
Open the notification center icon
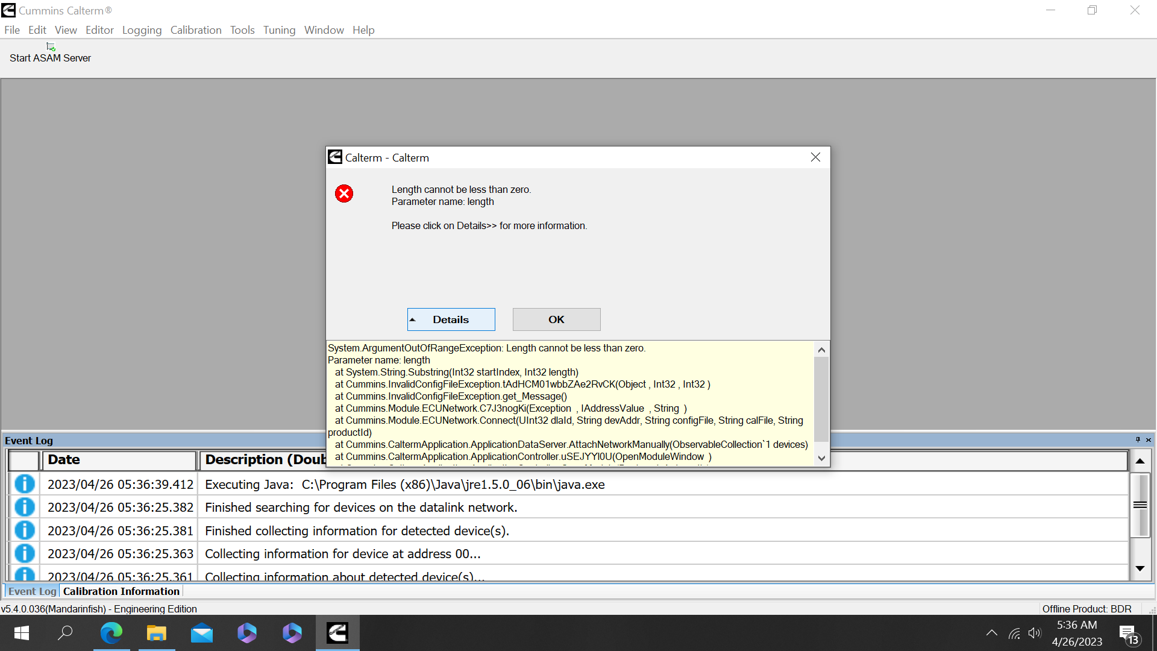(x=1128, y=634)
